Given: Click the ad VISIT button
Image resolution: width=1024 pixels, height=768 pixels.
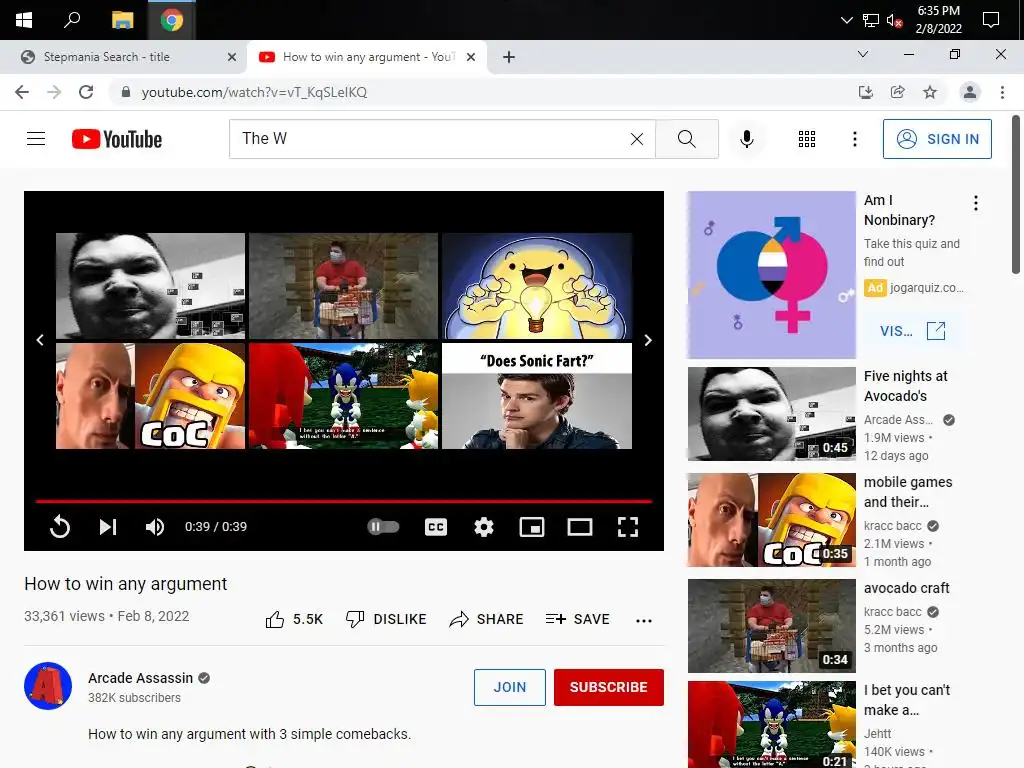Looking at the screenshot, I should pos(913,330).
